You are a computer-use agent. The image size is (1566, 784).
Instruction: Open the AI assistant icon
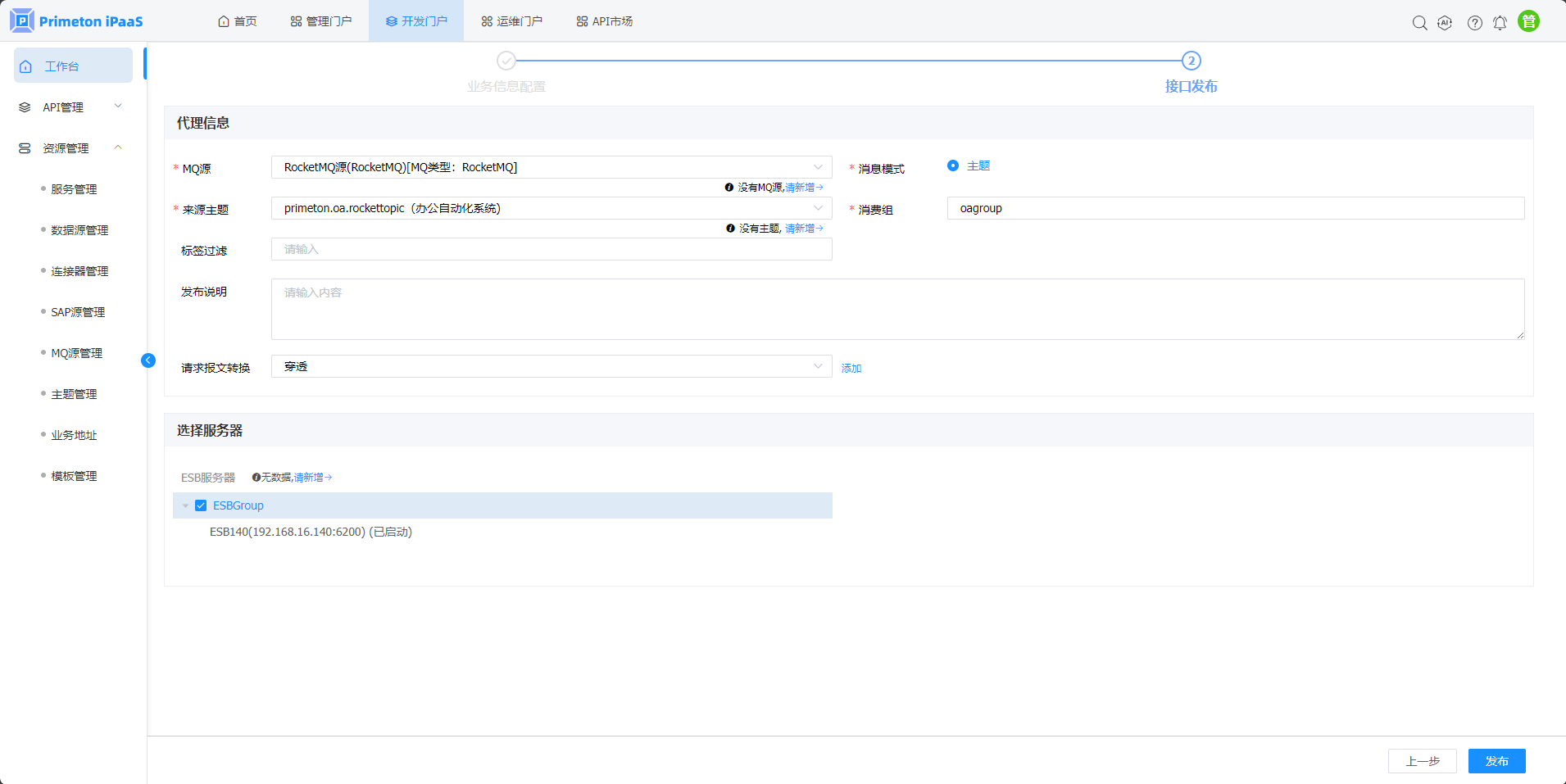pyautogui.click(x=1445, y=23)
